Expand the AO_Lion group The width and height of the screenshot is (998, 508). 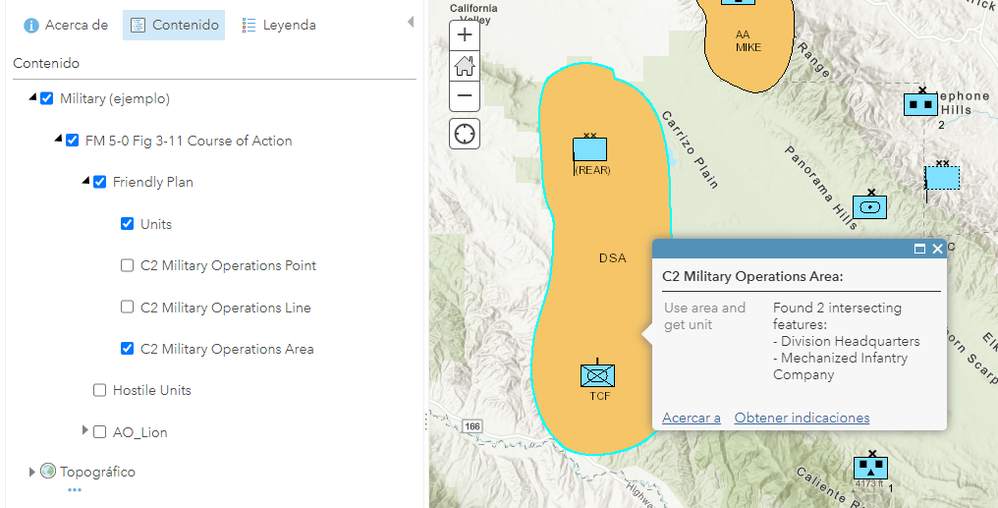[x=85, y=431]
